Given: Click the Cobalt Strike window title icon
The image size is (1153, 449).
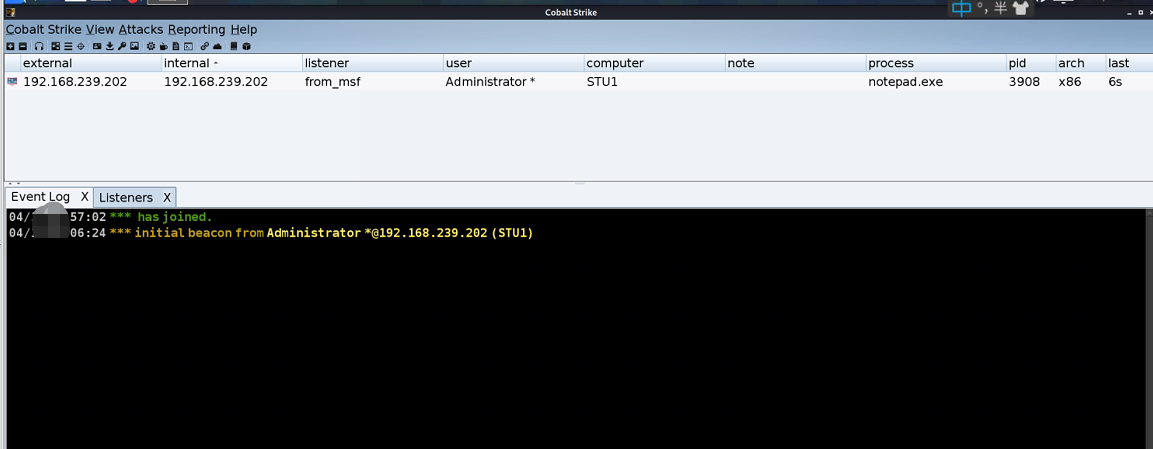Looking at the screenshot, I should (x=10, y=12).
